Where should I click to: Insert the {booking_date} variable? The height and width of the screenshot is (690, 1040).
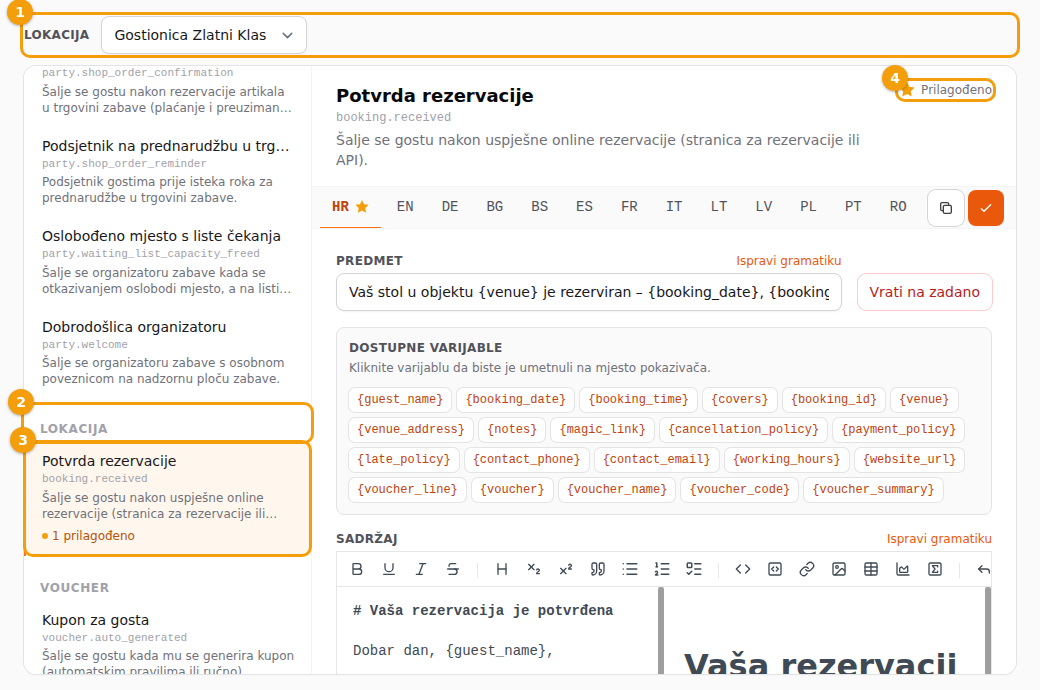(x=515, y=399)
